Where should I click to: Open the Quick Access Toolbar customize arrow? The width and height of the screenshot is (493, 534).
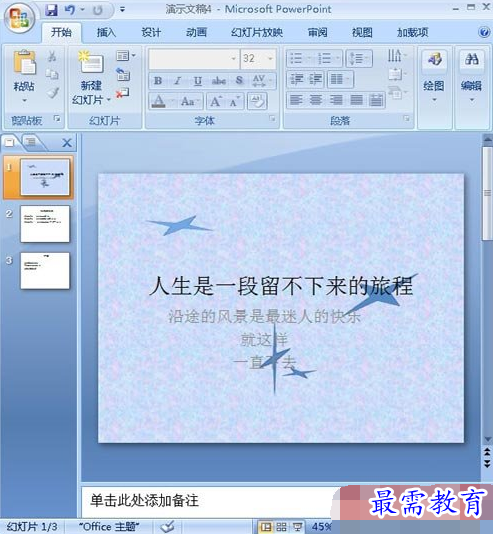pos(122,10)
